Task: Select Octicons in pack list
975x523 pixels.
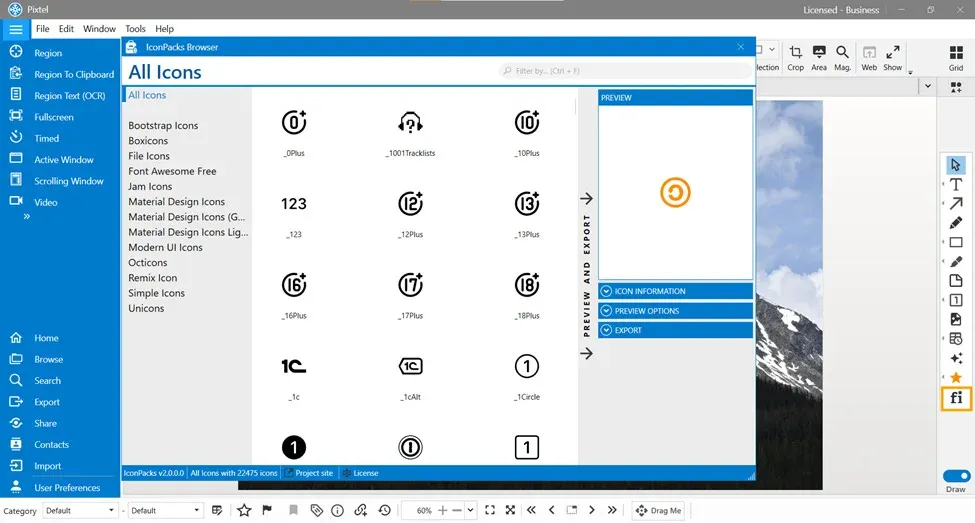Action: [x=147, y=262]
